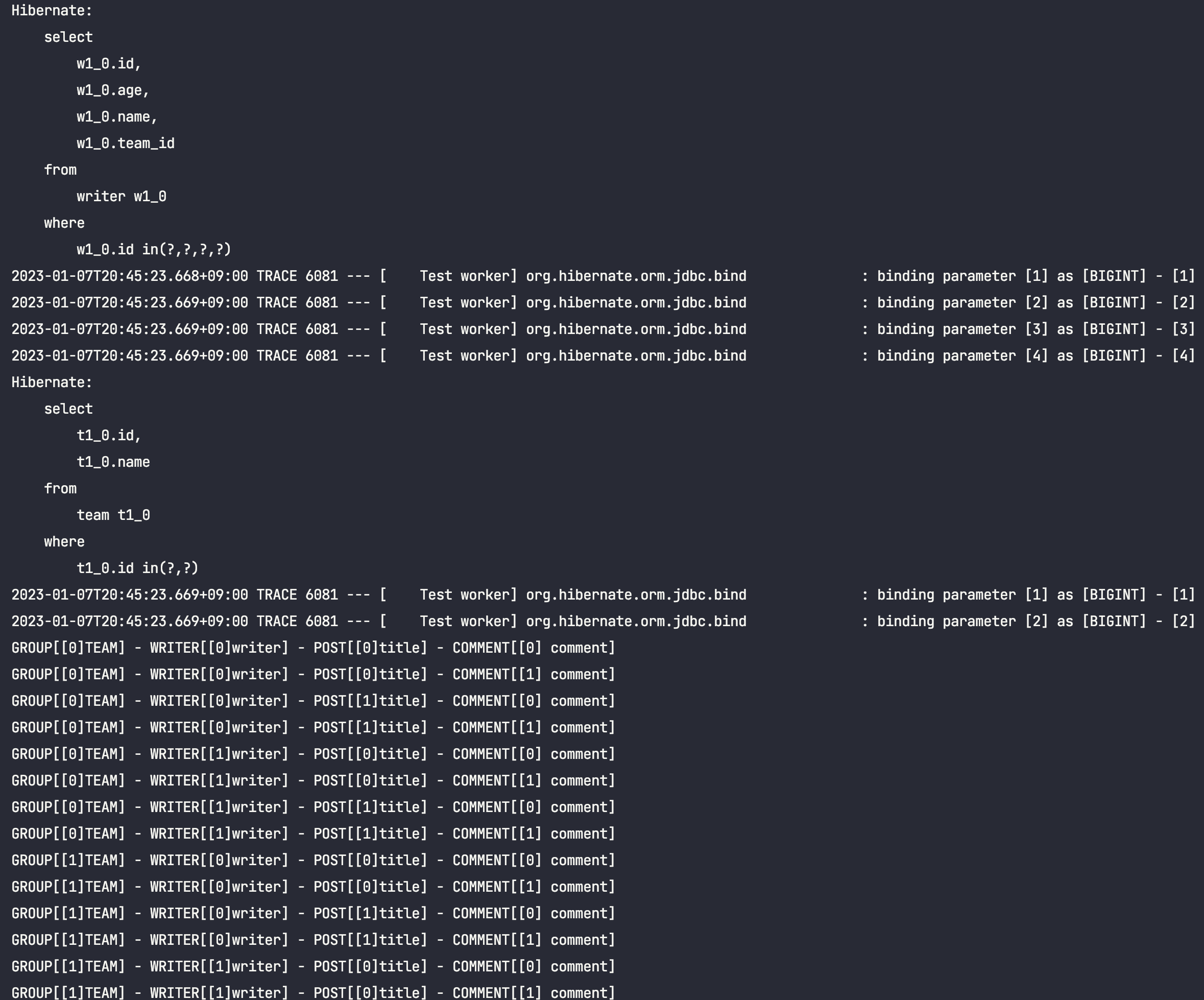Click the second 'Hibernate:' label before the team query
Viewport: 1204px width, 1000px height.
[x=52, y=383]
